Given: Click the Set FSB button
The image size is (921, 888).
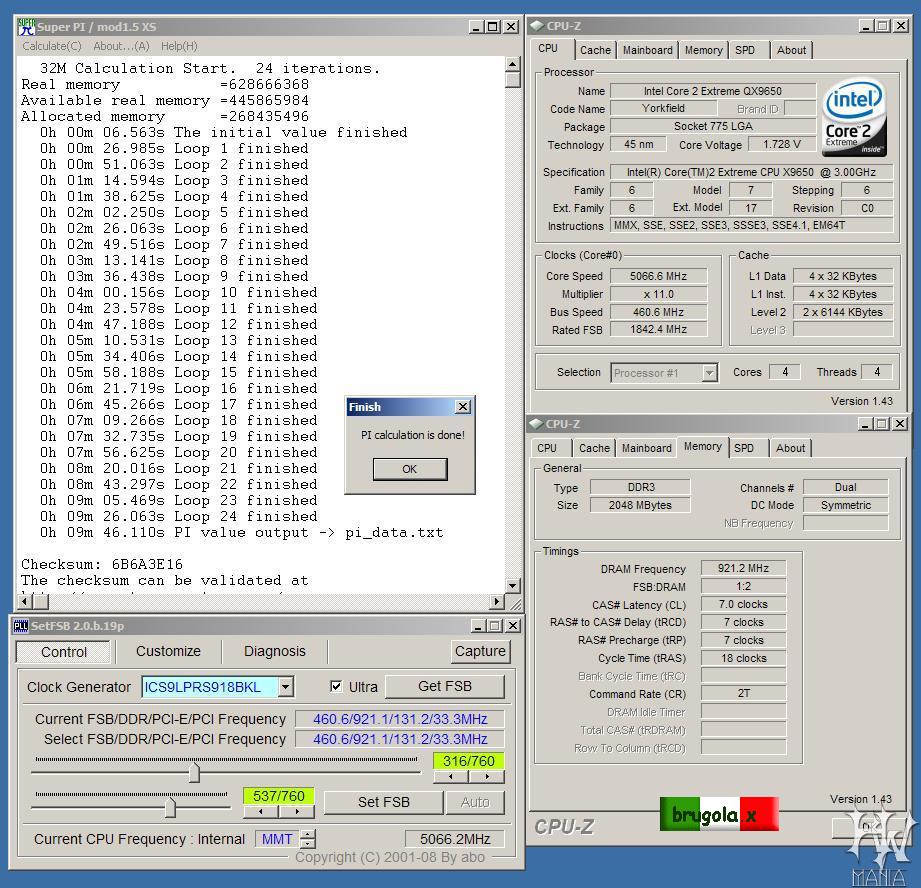Looking at the screenshot, I should [x=384, y=802].
